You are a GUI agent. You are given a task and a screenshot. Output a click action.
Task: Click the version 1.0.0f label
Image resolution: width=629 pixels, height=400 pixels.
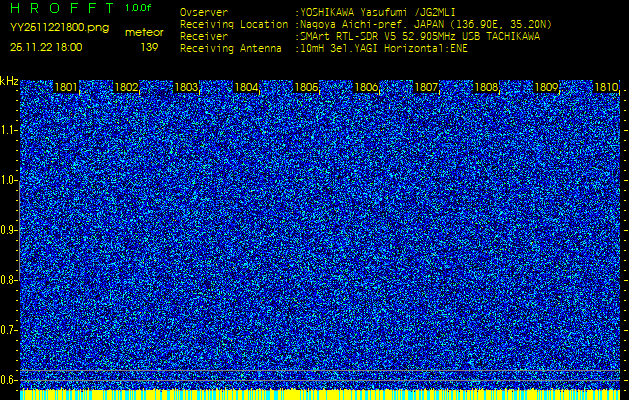click(138, 8)
